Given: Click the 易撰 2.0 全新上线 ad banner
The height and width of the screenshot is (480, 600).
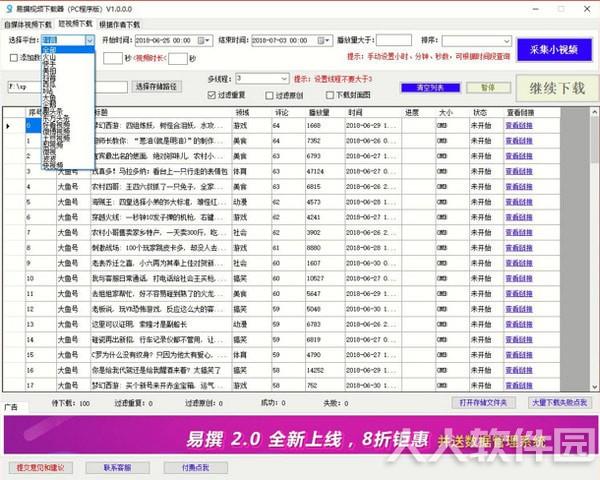Looking at the screenshot, I should coord(301,435).
